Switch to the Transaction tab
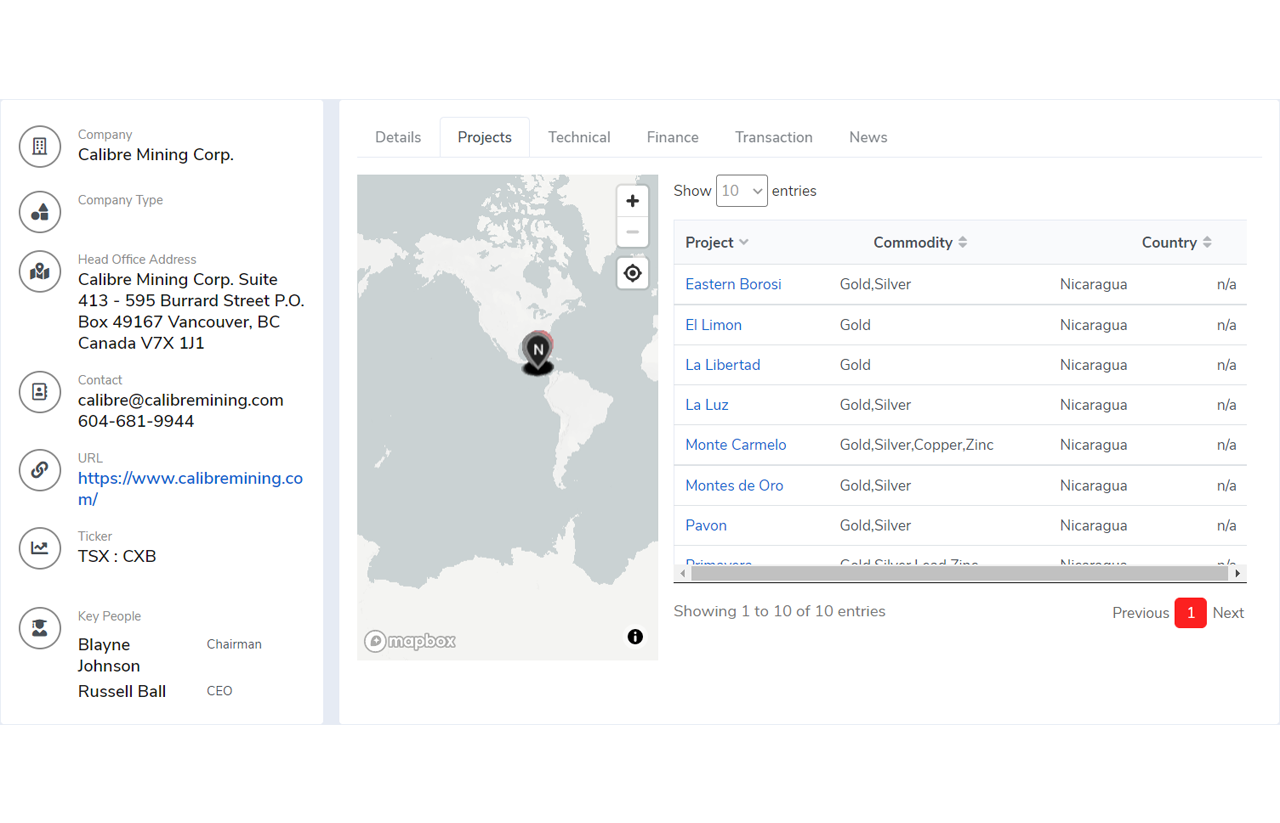Screen dimensions: 1280x823 point(774,138)
